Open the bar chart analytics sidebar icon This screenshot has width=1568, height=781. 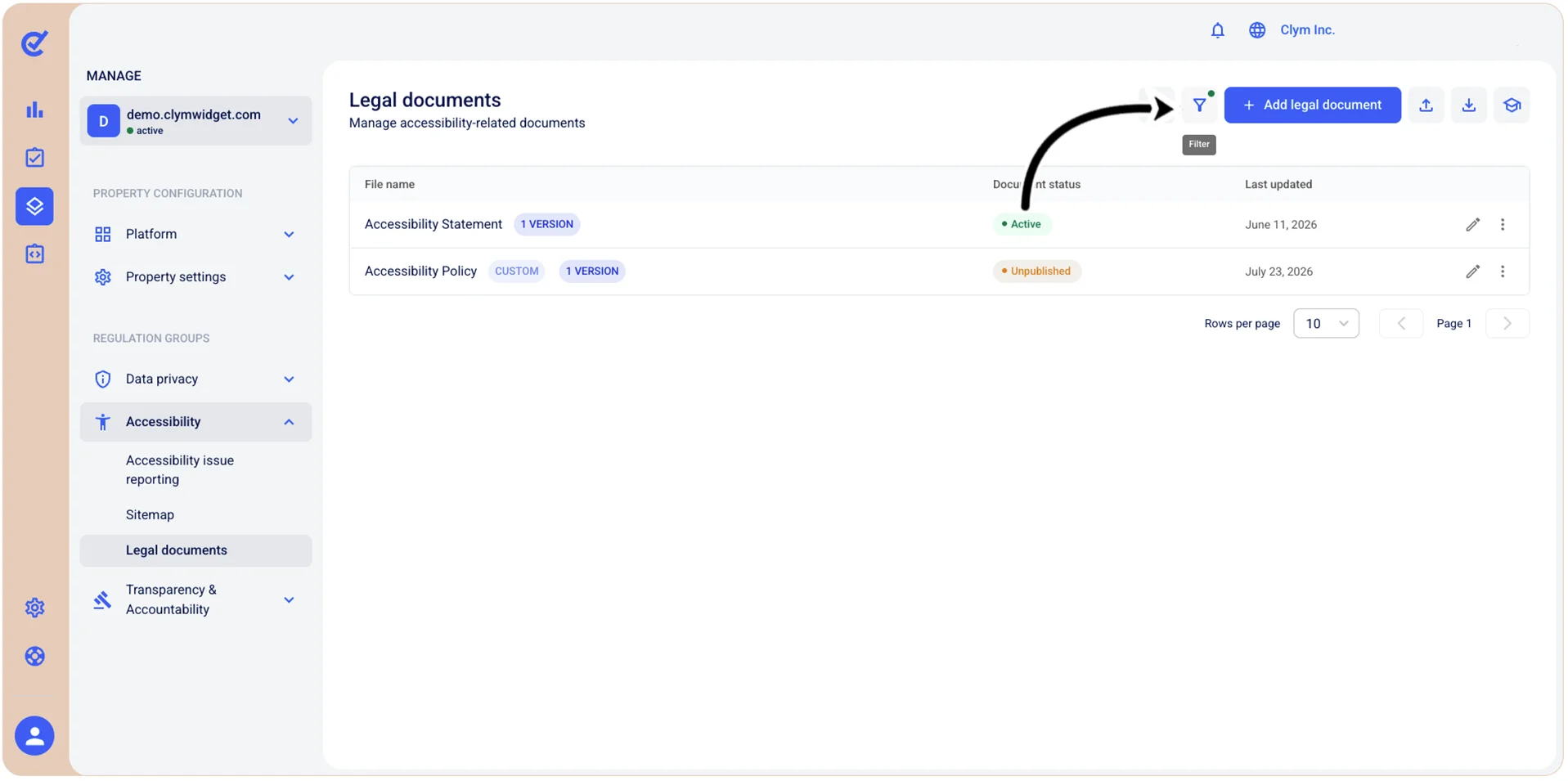34,110
